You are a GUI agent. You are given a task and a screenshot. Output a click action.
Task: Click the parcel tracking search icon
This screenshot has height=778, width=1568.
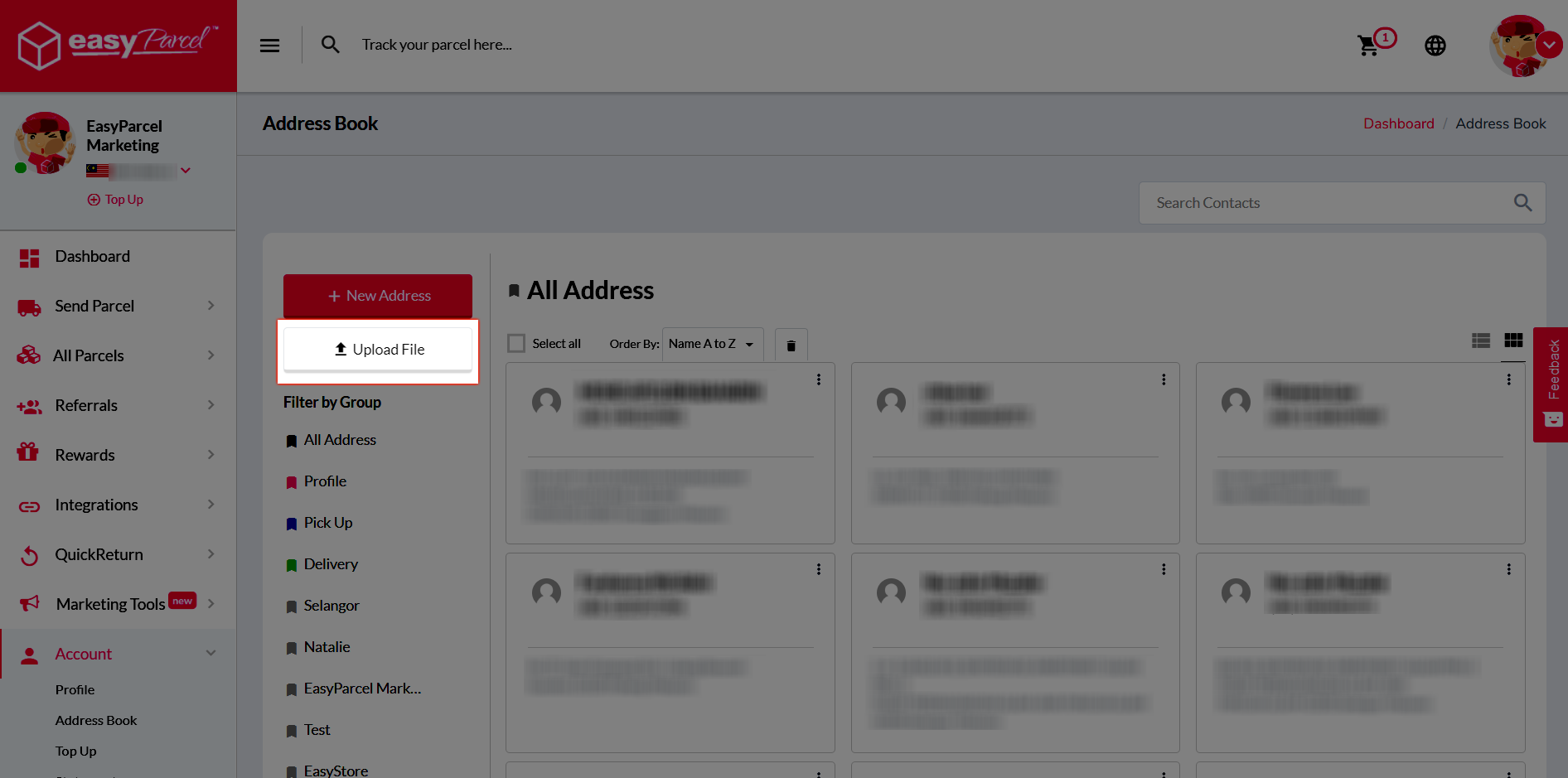coord(330,45)
